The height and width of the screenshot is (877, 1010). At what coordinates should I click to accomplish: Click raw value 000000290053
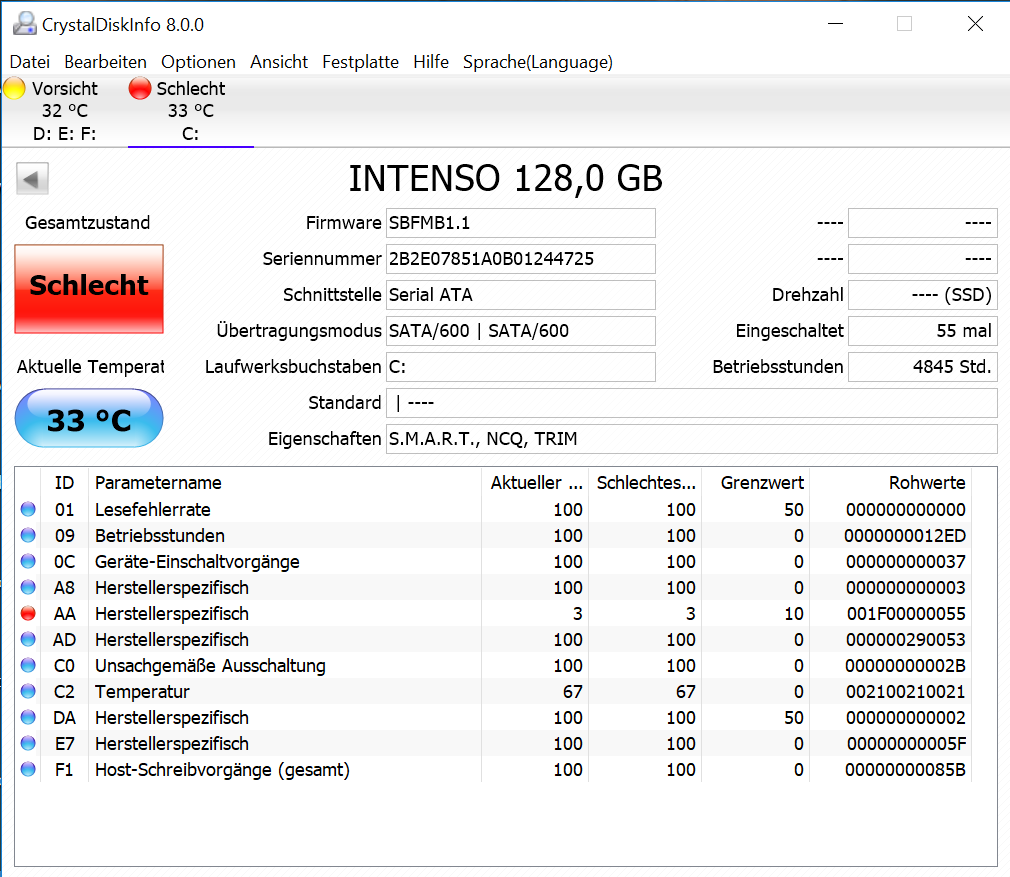click(906, 639)
